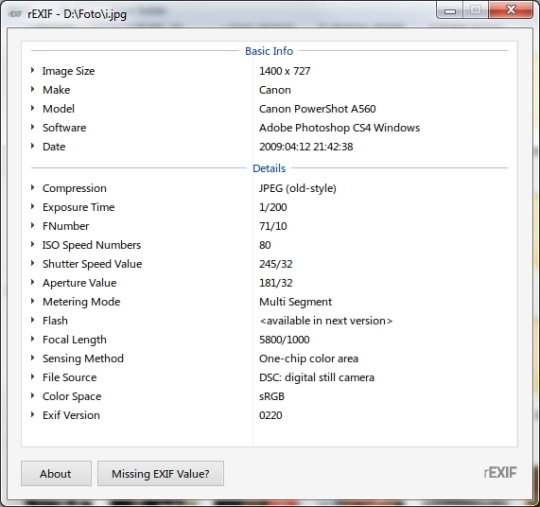Expand the Shutter Speed Value row arrow

coord(32,263)
